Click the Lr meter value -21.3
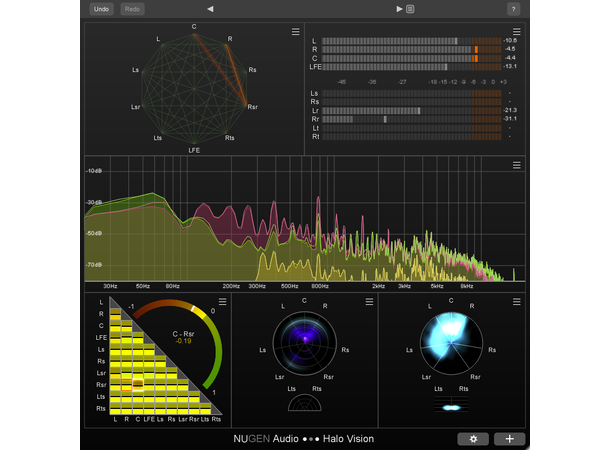610x450 pixels. click(510, 110)
